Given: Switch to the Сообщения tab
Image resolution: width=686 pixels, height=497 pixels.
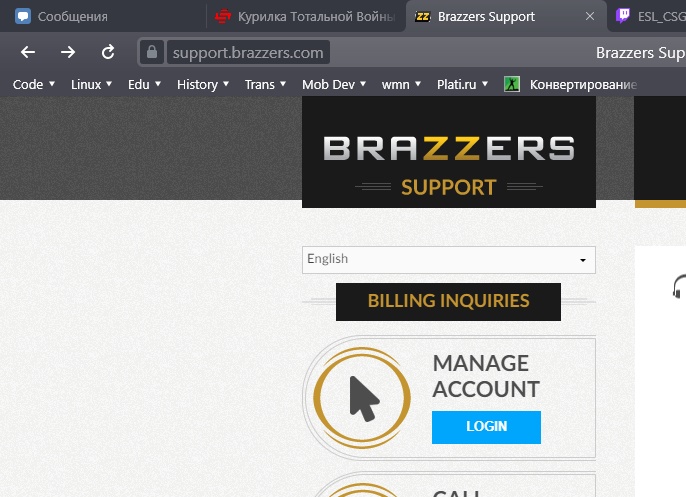Looking at the screenshot, I should coord(103,17).
